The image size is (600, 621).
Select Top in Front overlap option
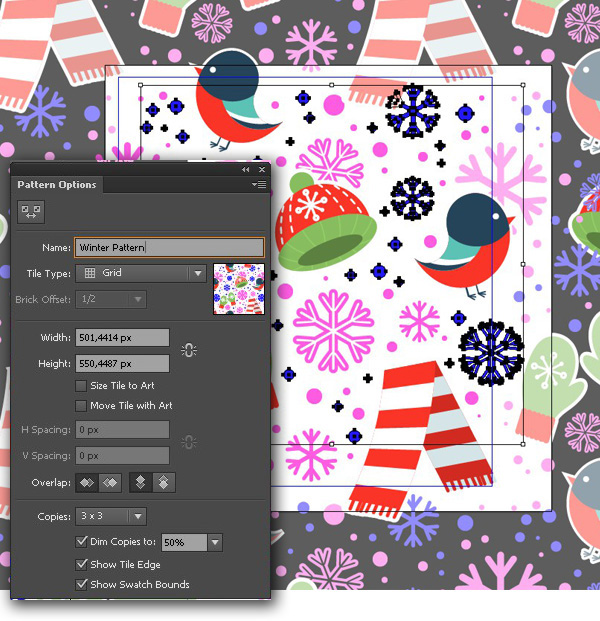tap(140, 482)
